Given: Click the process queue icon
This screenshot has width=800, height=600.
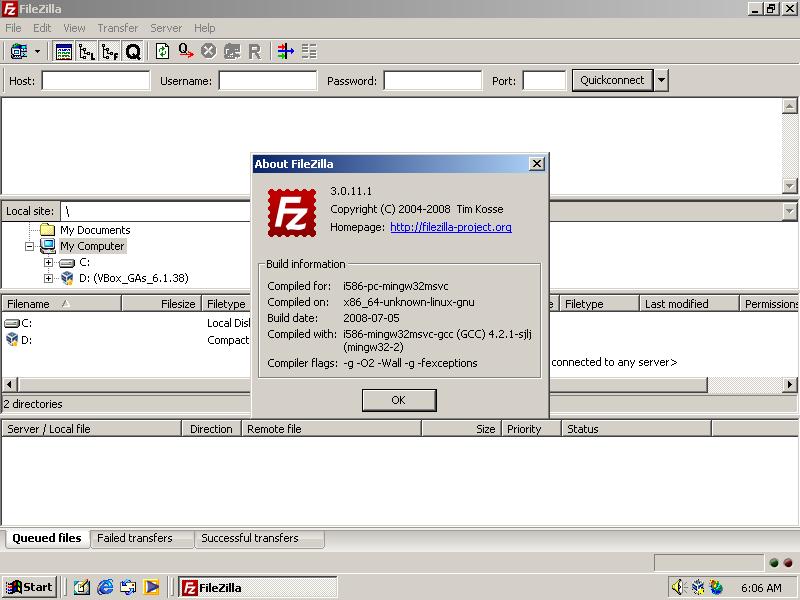Looking at the screenshot, I should click(x=186, y=52).
